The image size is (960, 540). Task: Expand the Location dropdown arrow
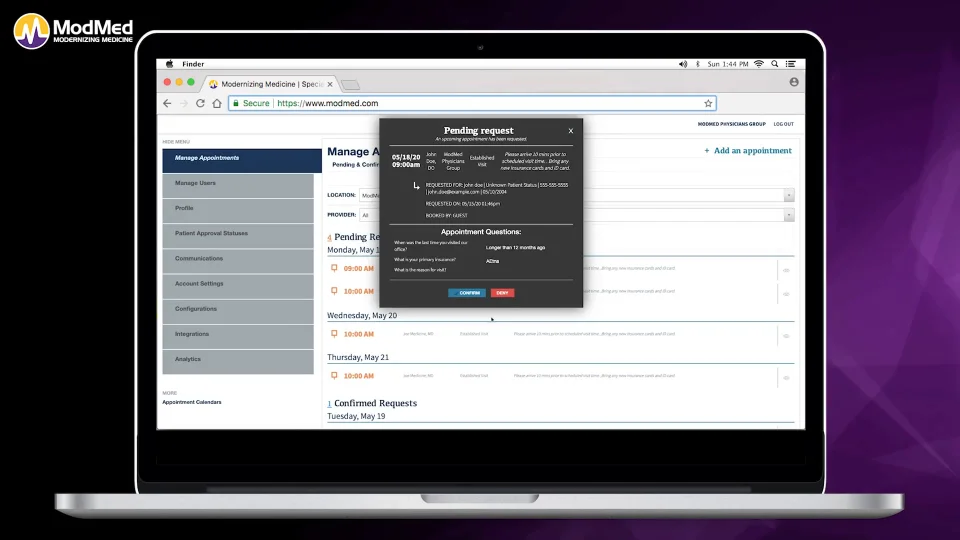coord(789,195)
